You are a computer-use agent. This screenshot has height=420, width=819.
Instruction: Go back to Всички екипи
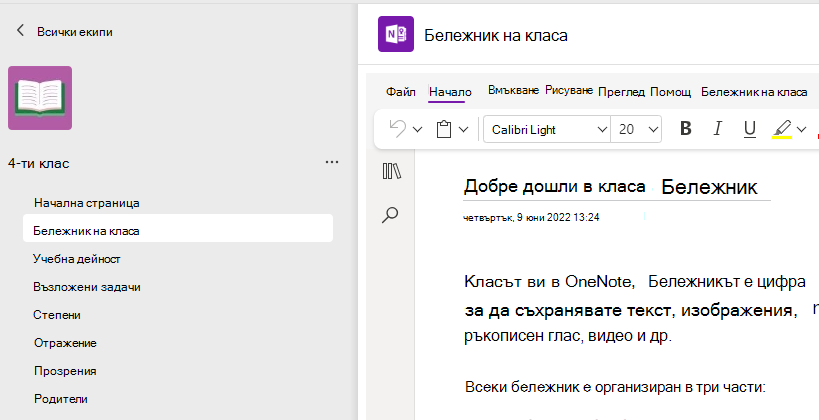(64, 31)
